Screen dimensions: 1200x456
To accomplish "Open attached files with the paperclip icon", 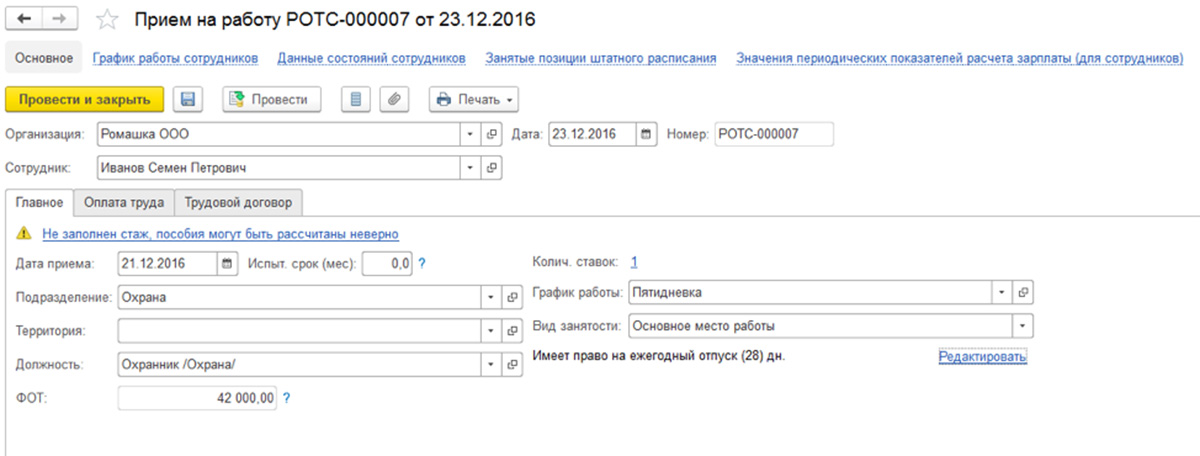I will click(394, 99).
